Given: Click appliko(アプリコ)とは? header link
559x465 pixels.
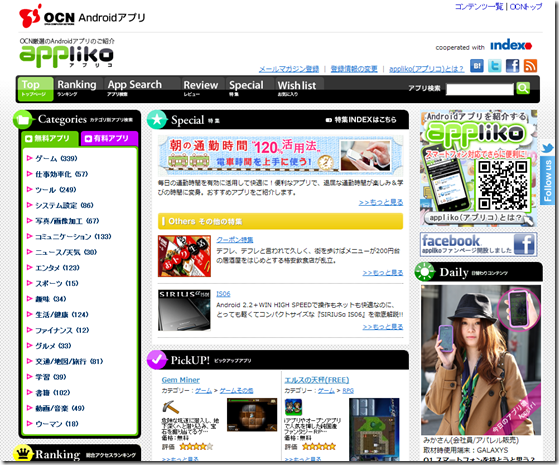Looking at the screenshot, I should 426,69.
